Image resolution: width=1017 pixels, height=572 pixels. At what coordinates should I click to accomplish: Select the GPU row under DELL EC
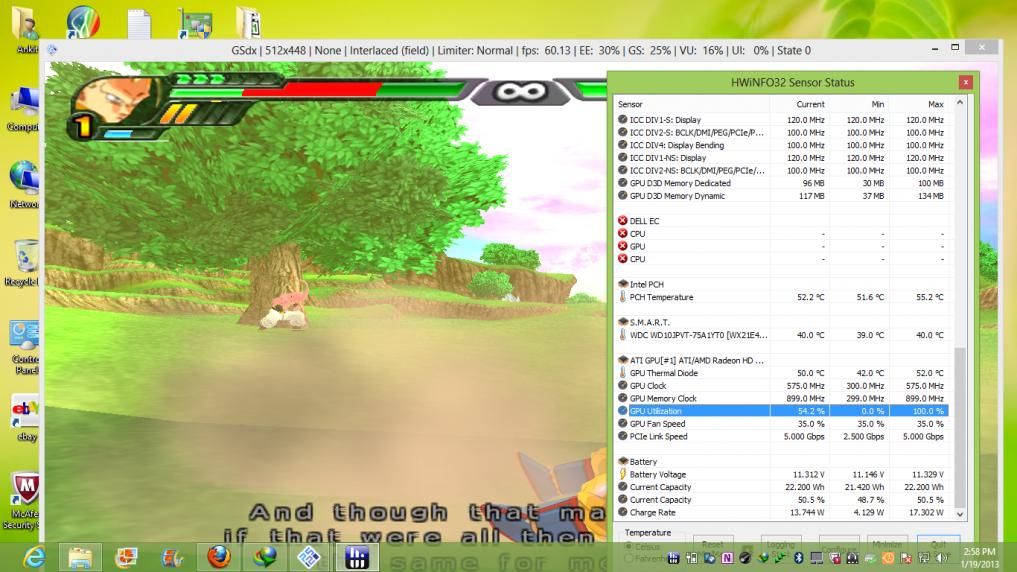782,246
